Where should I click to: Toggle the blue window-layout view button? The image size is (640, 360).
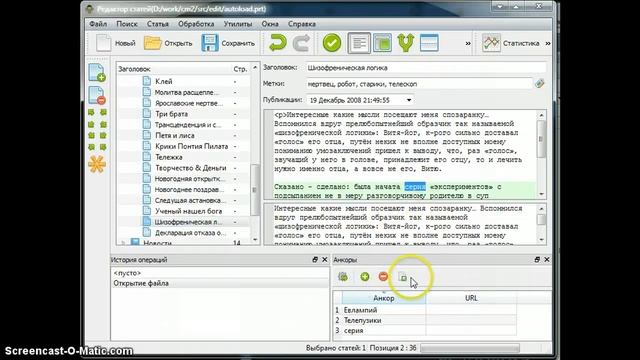pos(429,43)
